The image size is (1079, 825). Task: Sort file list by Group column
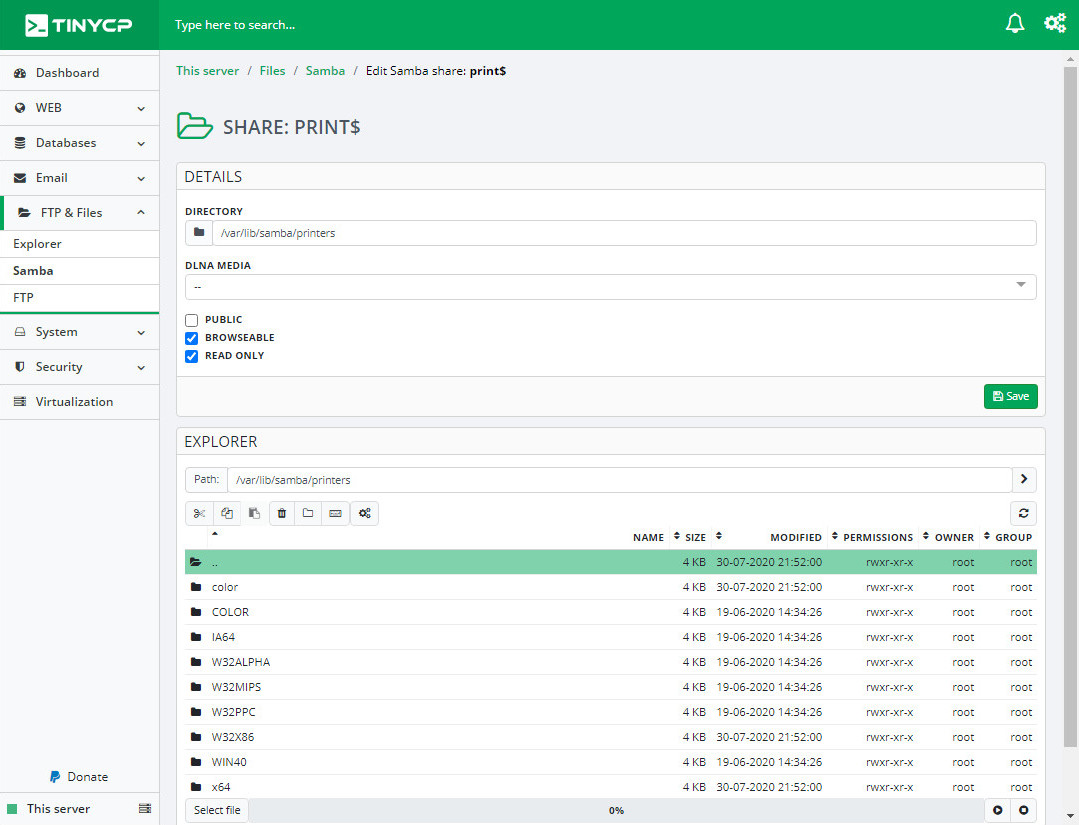point(1013,537)
